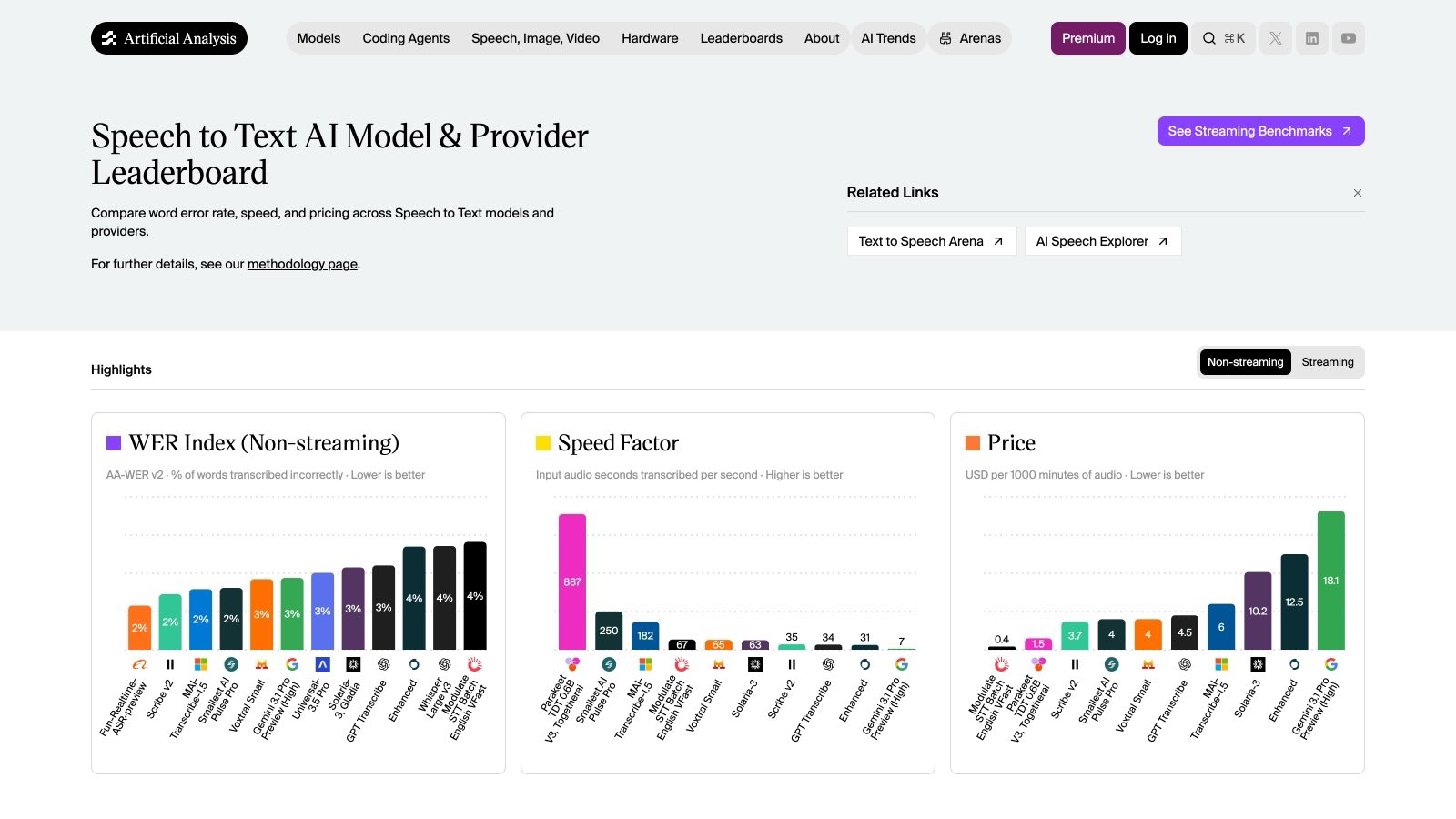Click the purple WER Index color square
Screen dimensions: 1456x819
coord(114,443)
